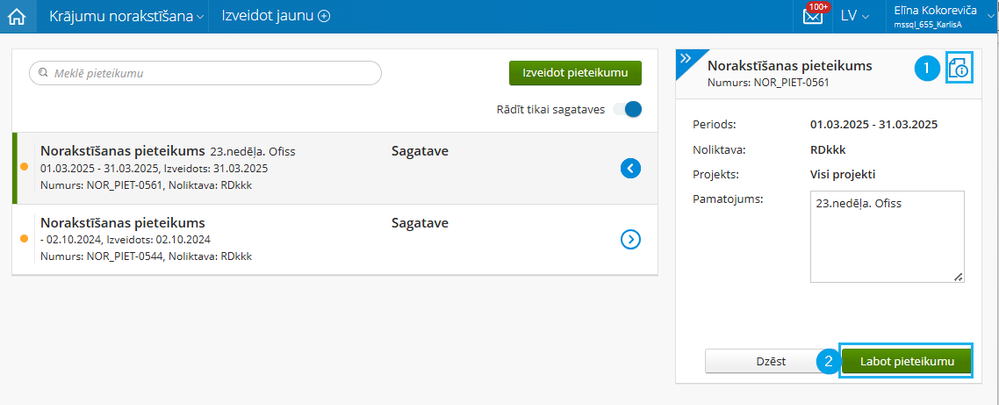
Task: Click the plus icon next to Izveidot jaunu
Action: (324, 17)
